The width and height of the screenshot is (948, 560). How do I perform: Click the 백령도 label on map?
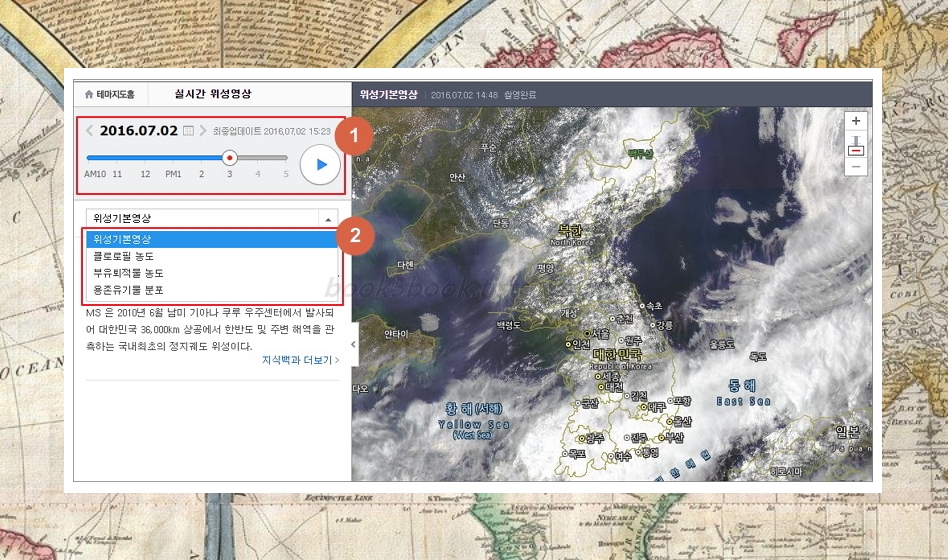509,325
